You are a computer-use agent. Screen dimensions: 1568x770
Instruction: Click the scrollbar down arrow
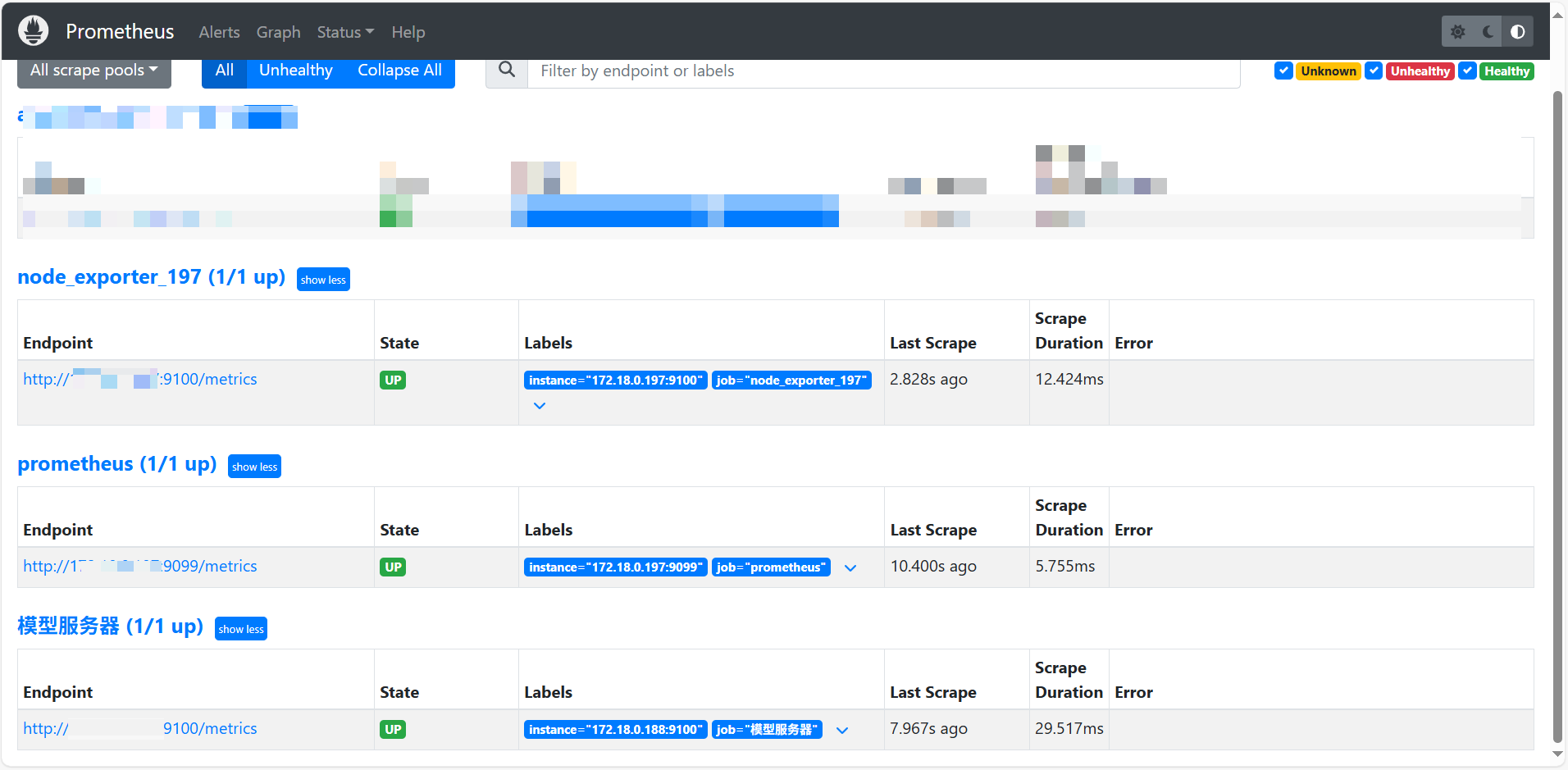click(x=1557, y=755)
